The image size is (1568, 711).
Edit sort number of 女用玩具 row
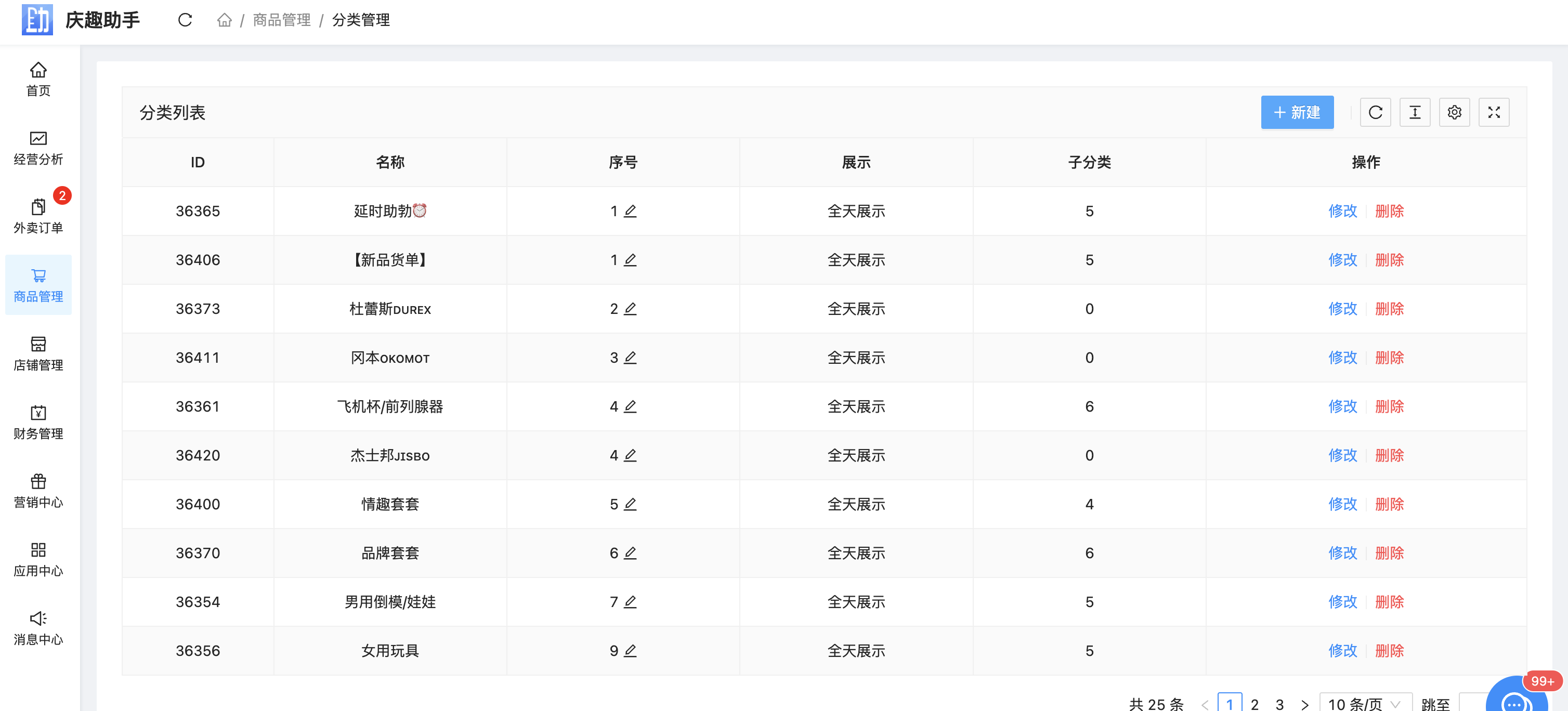(x=631, y=651)
